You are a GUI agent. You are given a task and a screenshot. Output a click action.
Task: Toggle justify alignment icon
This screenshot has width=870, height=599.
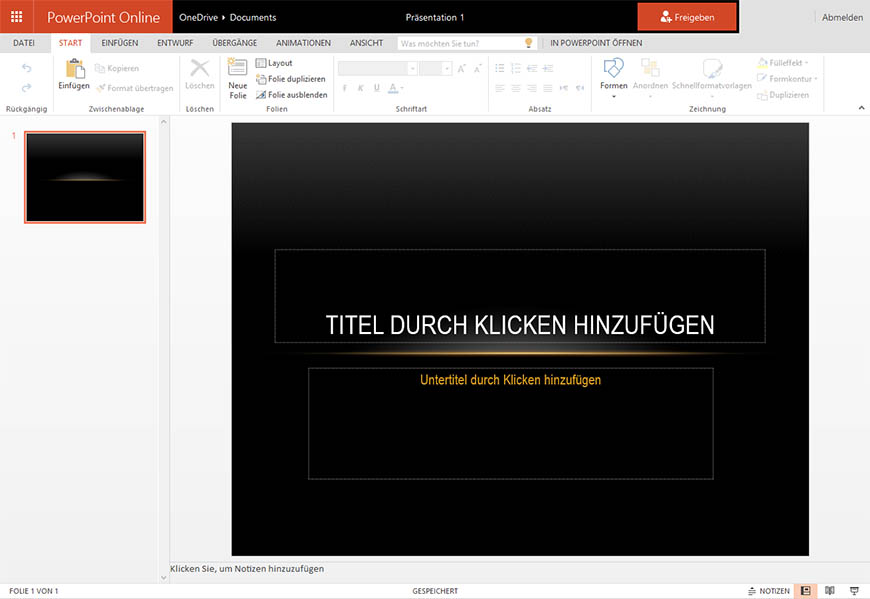548,88
